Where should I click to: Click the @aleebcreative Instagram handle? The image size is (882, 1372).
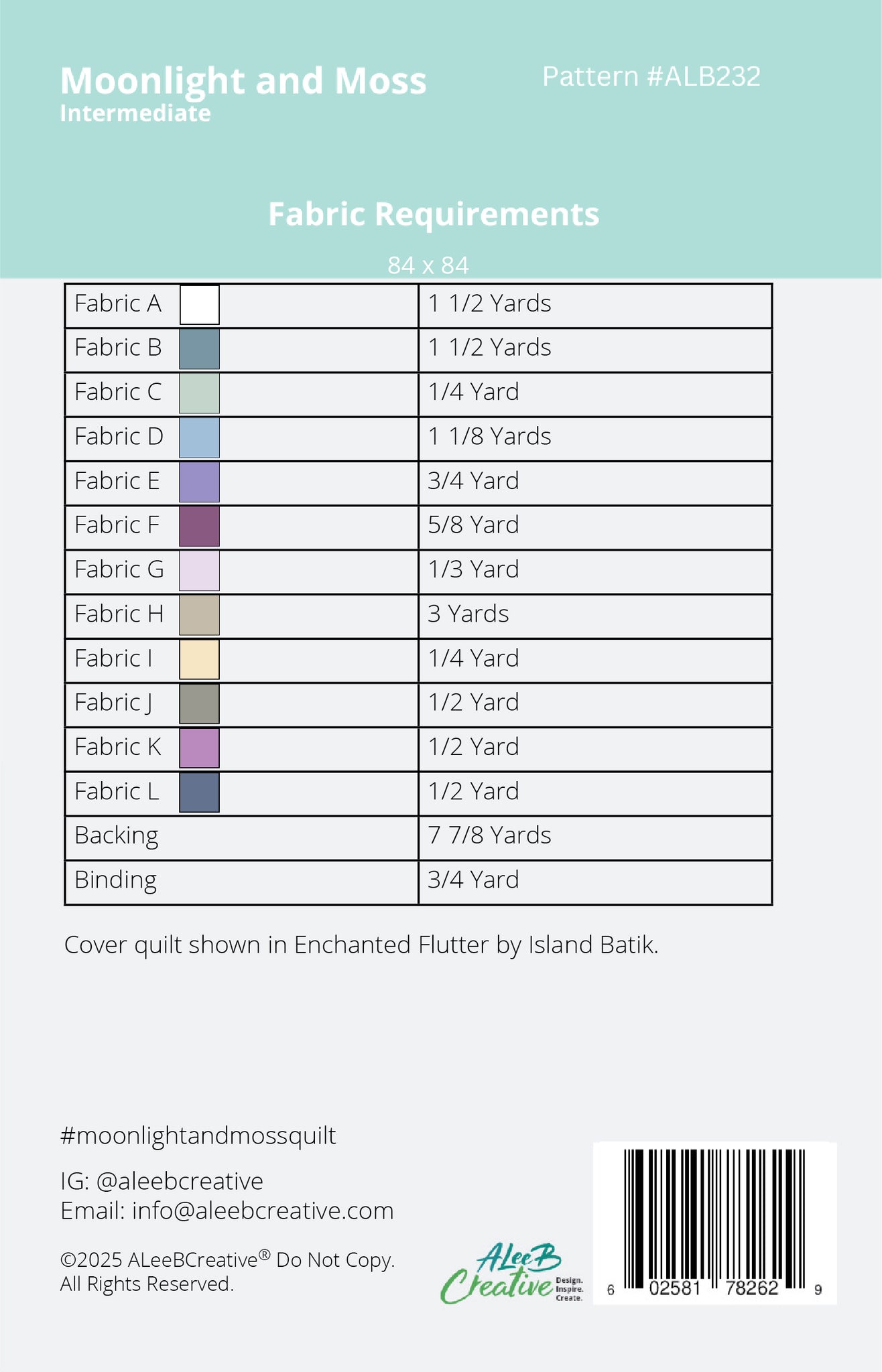click(180, 1180)
